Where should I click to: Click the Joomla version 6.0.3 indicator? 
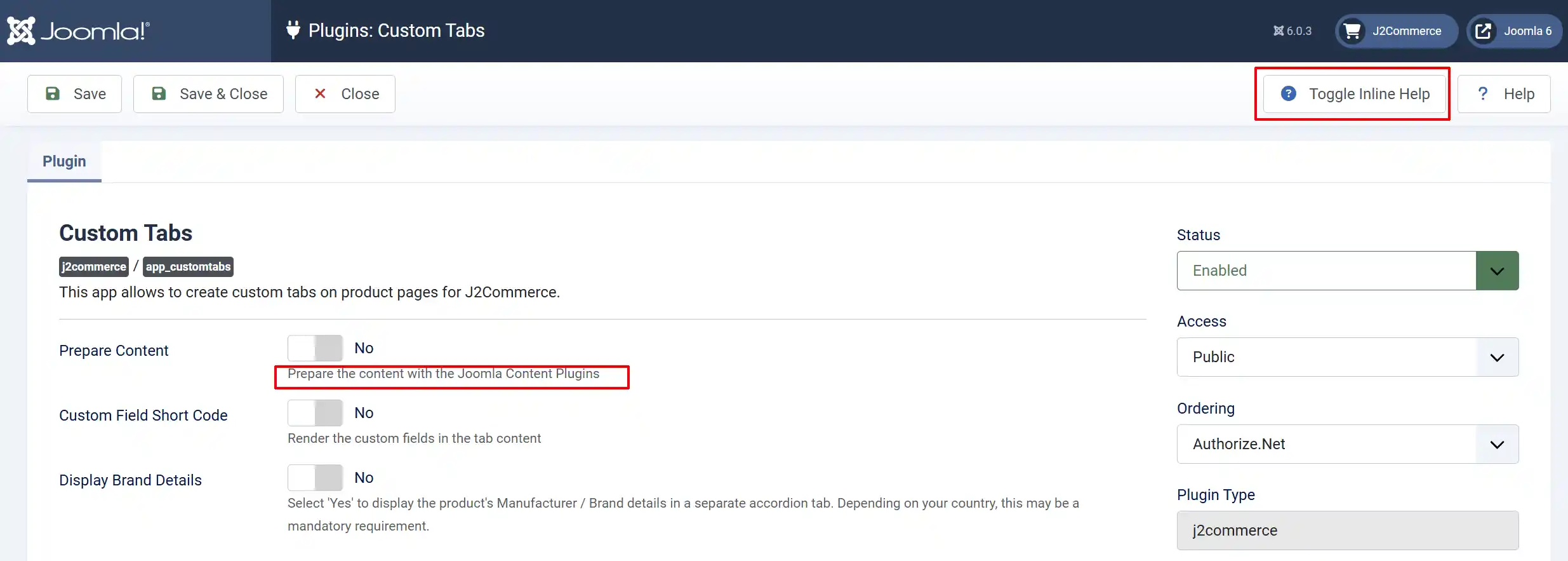click(x=1292, y=30)
